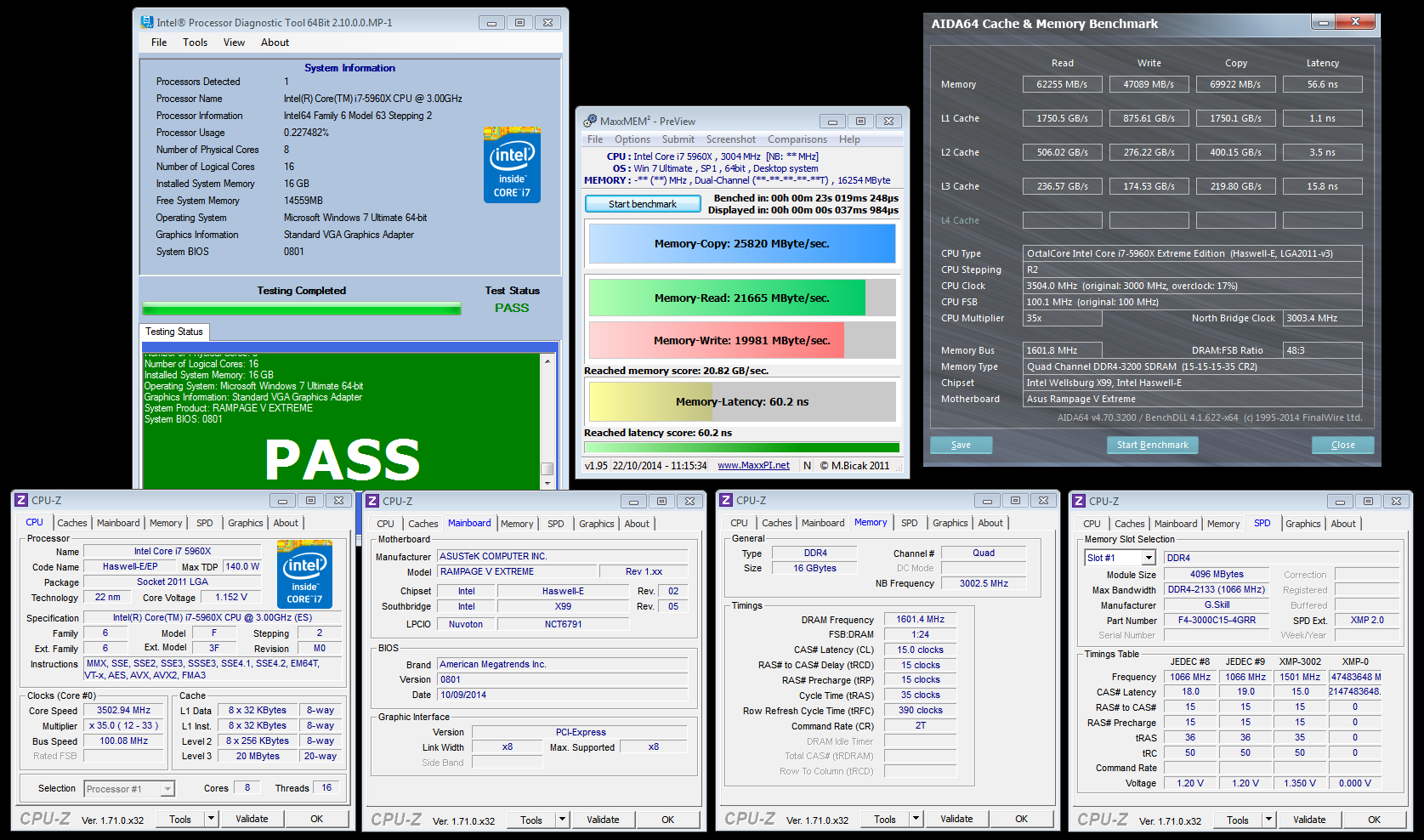The image size is (1424, 840).
Task: Switch to About tab in CPU-Z SPD window
Action: coord(1343,524)
